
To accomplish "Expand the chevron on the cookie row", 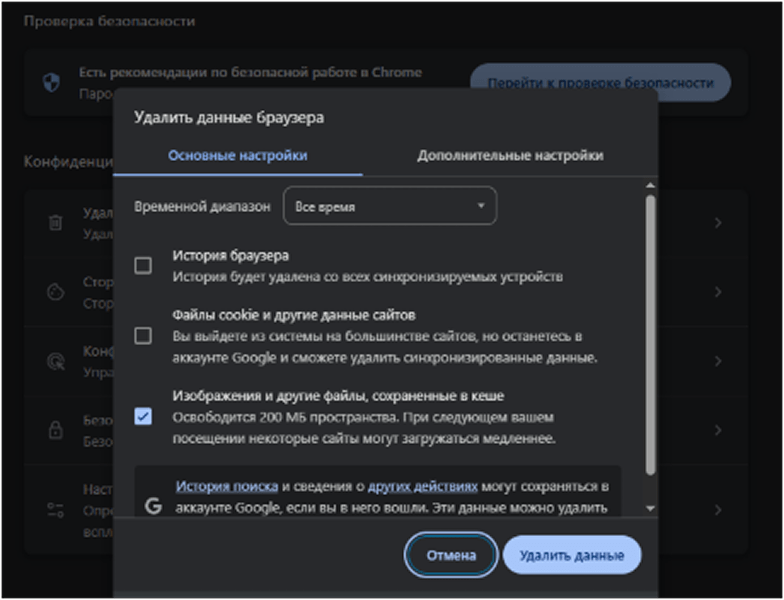I will [718, 292].
